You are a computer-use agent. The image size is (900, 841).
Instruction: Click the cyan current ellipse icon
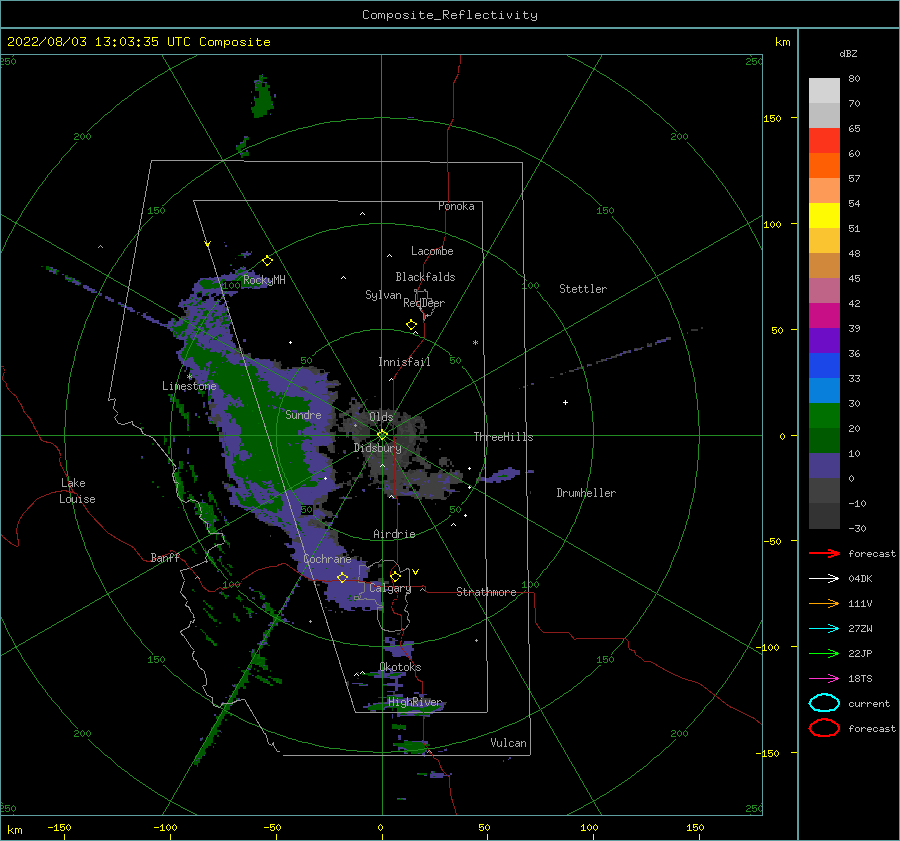click(824, 703)
